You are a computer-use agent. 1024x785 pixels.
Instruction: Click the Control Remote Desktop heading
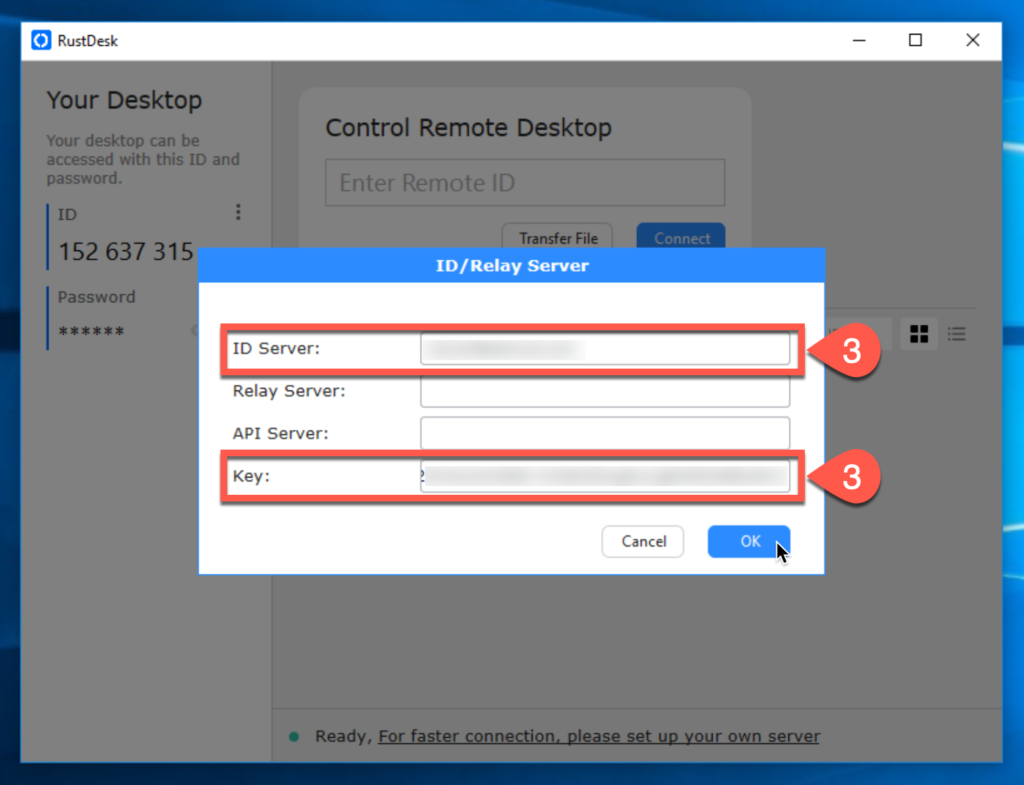click(468, 127)
